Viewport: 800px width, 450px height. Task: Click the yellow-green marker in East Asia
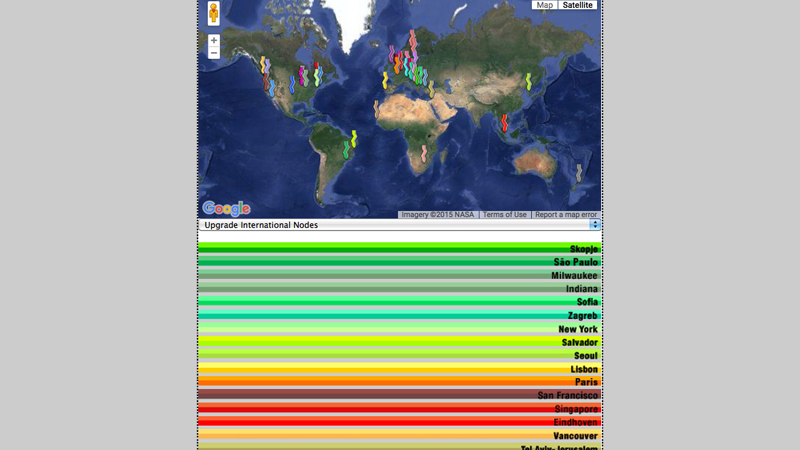coord(529,82)
